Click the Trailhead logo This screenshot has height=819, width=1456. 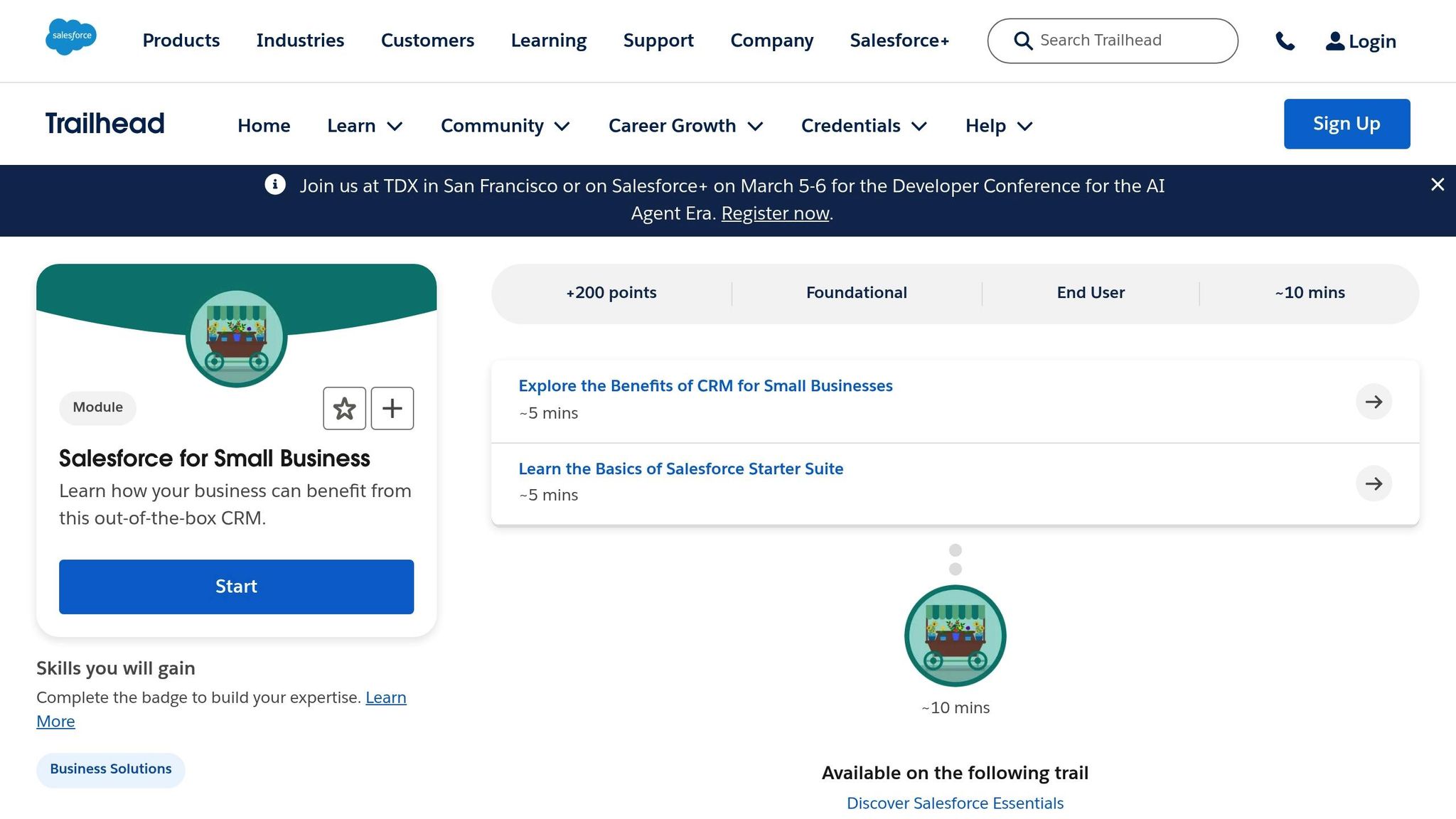[105, 124]
